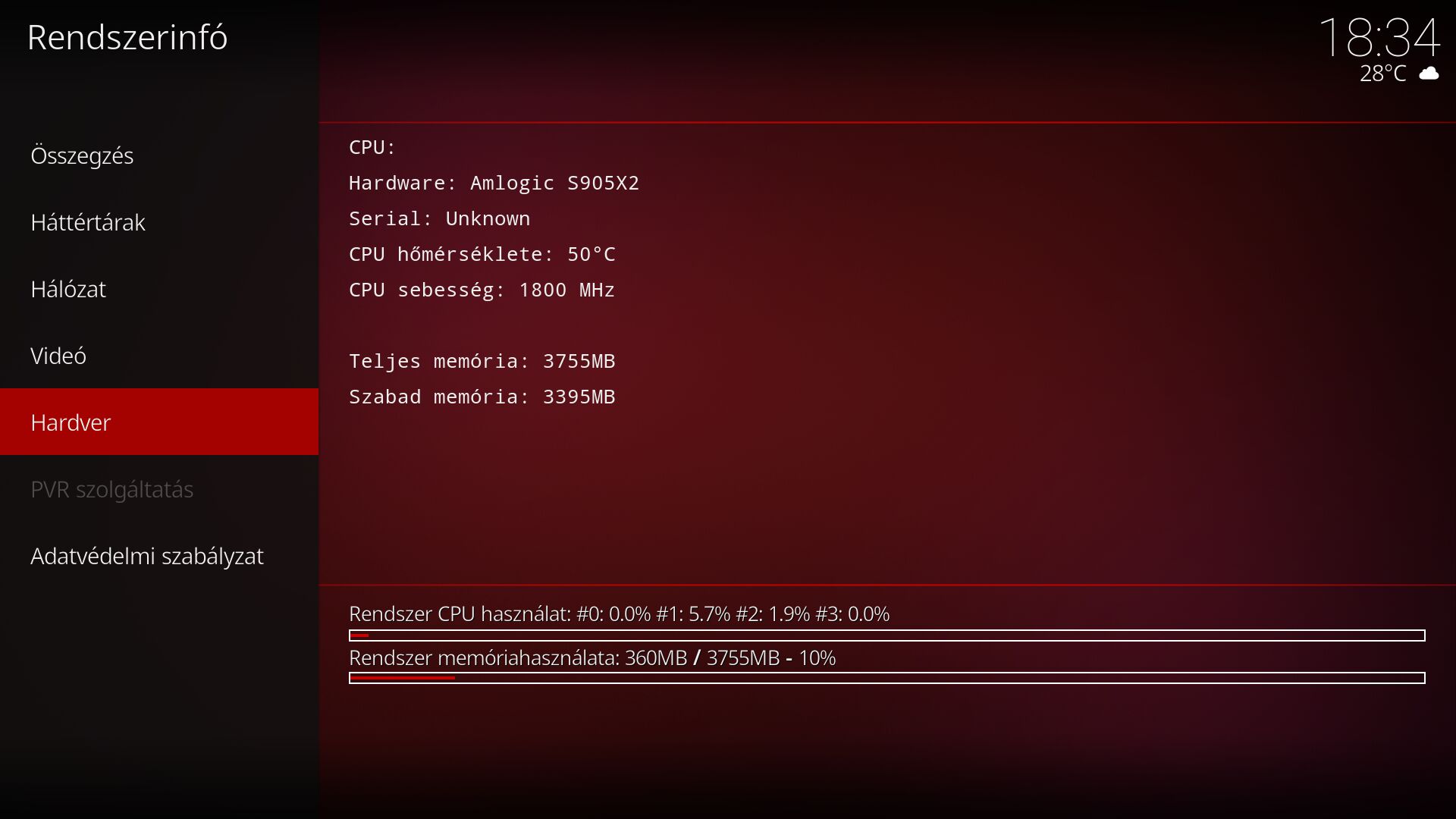
Task: Click the Rendszerinfó page title
Action: point(127,37)
